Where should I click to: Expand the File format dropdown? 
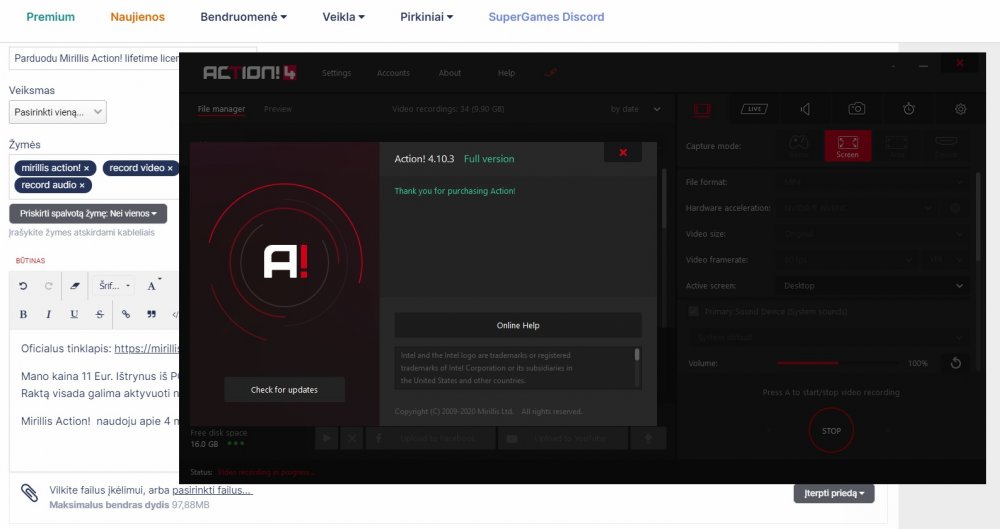872,182
